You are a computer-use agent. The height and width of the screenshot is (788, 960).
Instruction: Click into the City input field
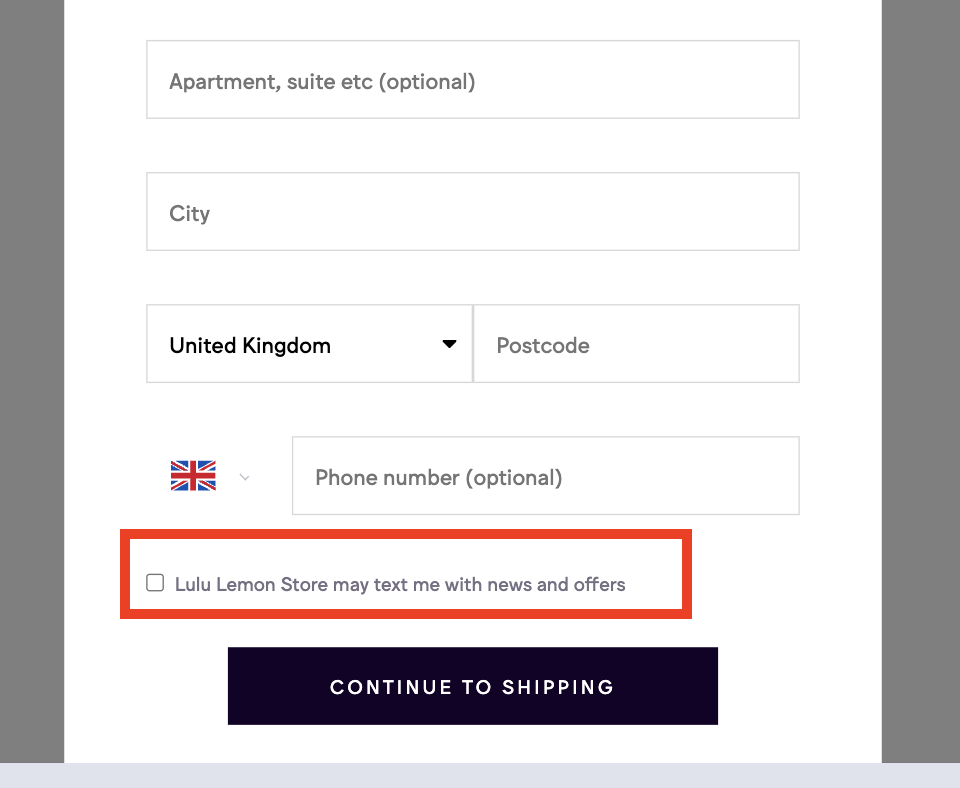(x=472, y=212)
